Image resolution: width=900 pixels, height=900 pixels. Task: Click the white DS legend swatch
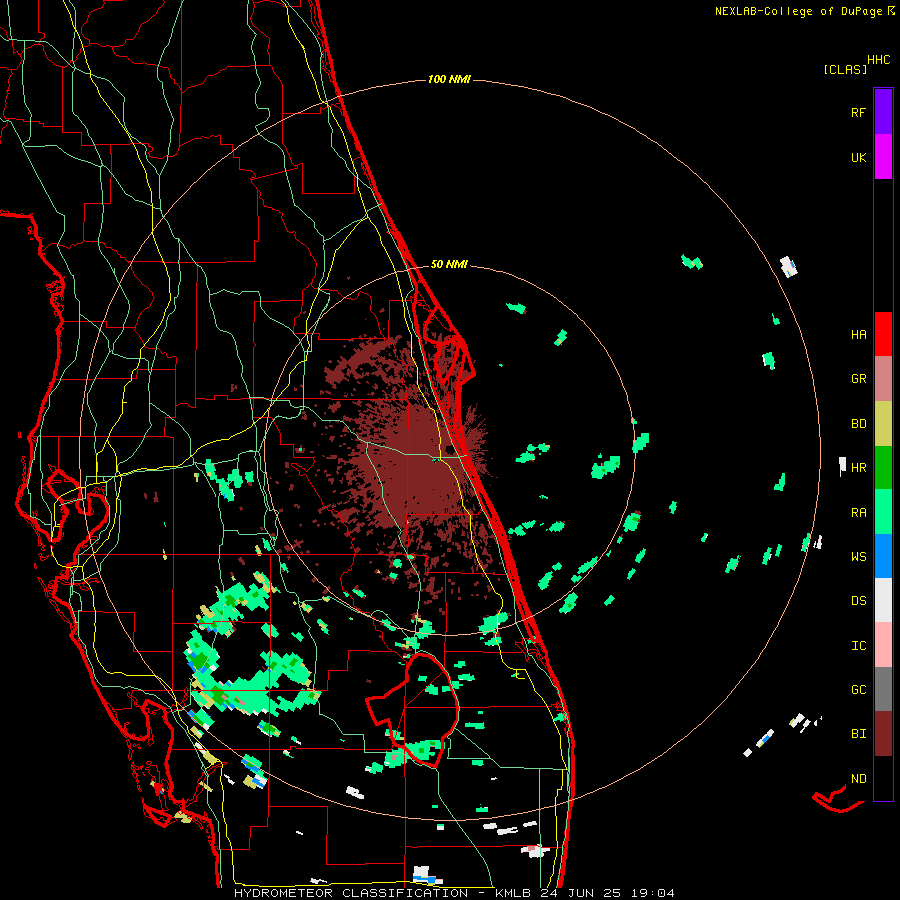pyautogui.click(x=883, y=600)
